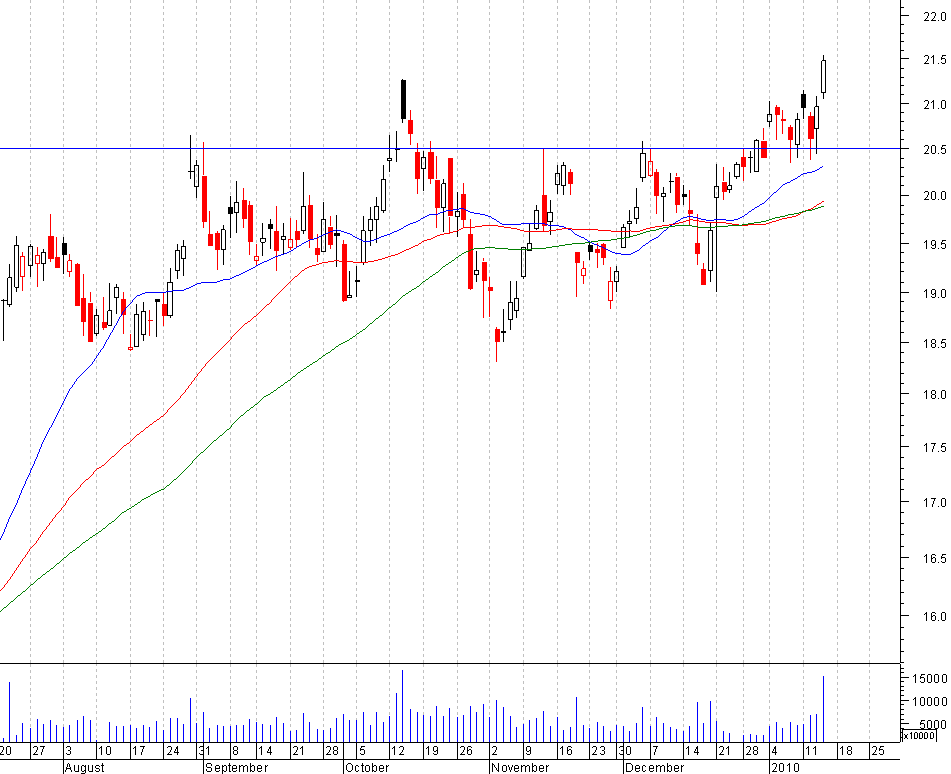Select the October month label

(367, 767)
